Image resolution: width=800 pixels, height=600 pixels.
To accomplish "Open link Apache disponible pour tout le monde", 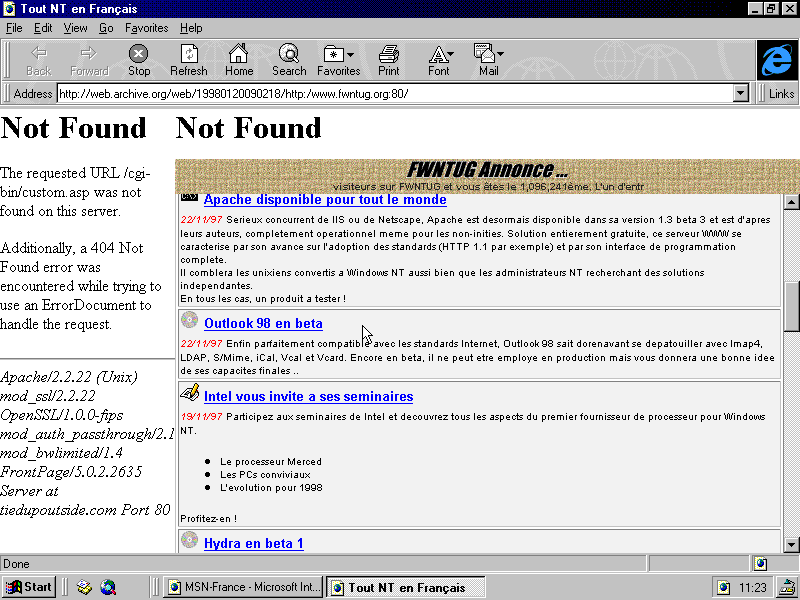I will click(x=325, y=199).
